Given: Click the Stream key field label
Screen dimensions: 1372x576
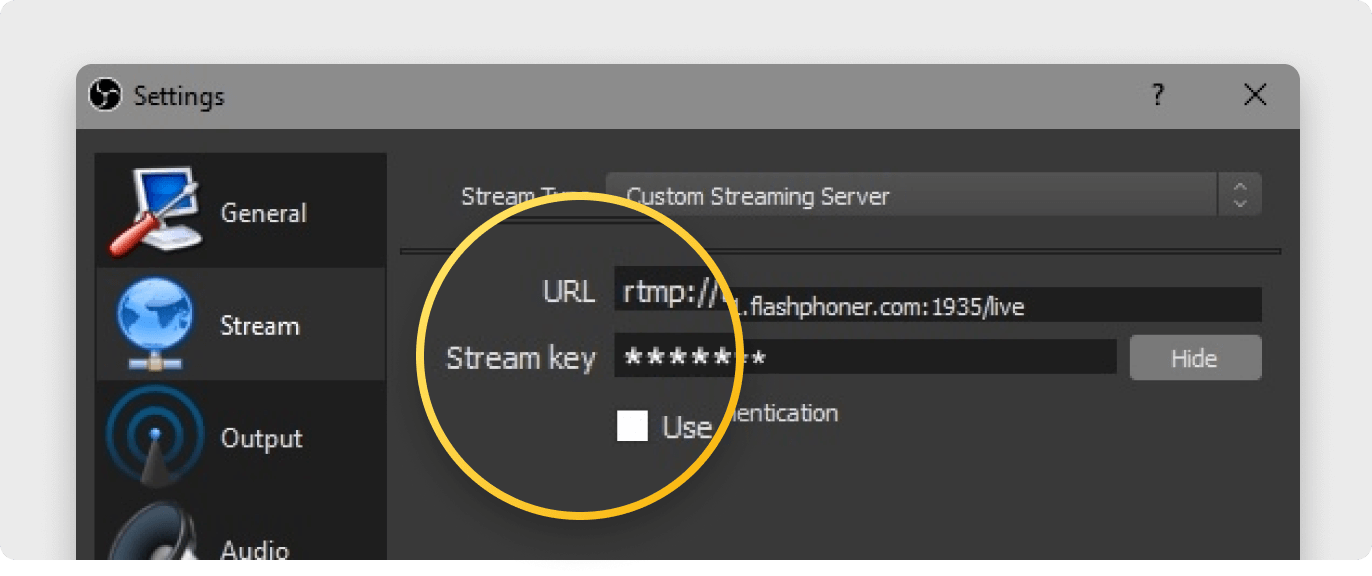Looking at the screenshot, I should coord(520,358).
